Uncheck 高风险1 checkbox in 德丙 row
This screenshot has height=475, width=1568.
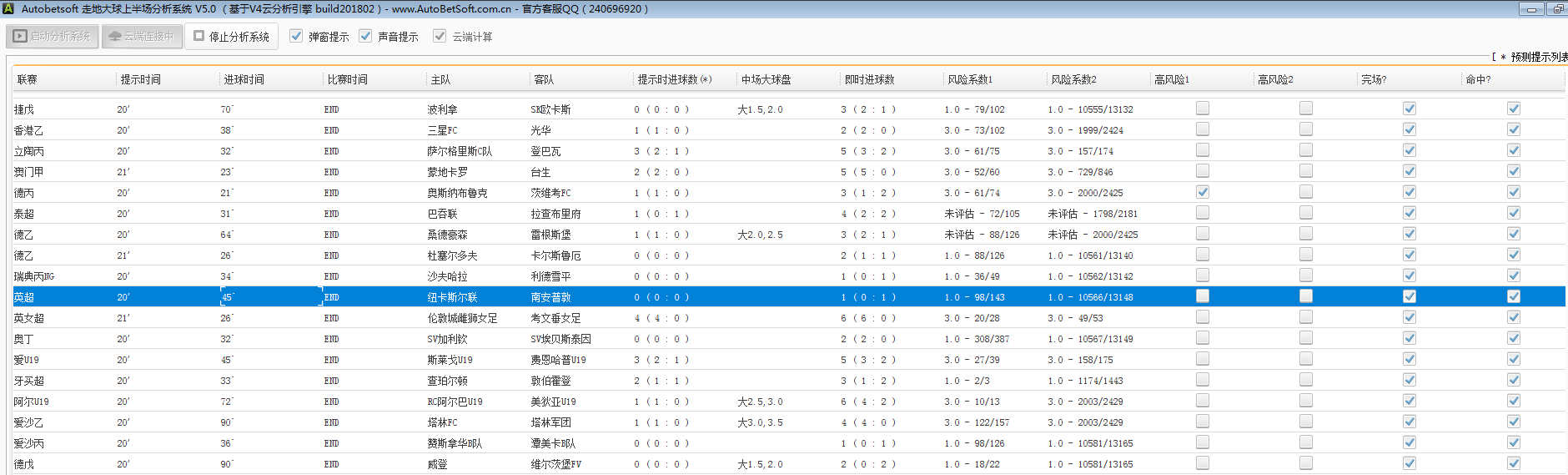(1202, 192)
